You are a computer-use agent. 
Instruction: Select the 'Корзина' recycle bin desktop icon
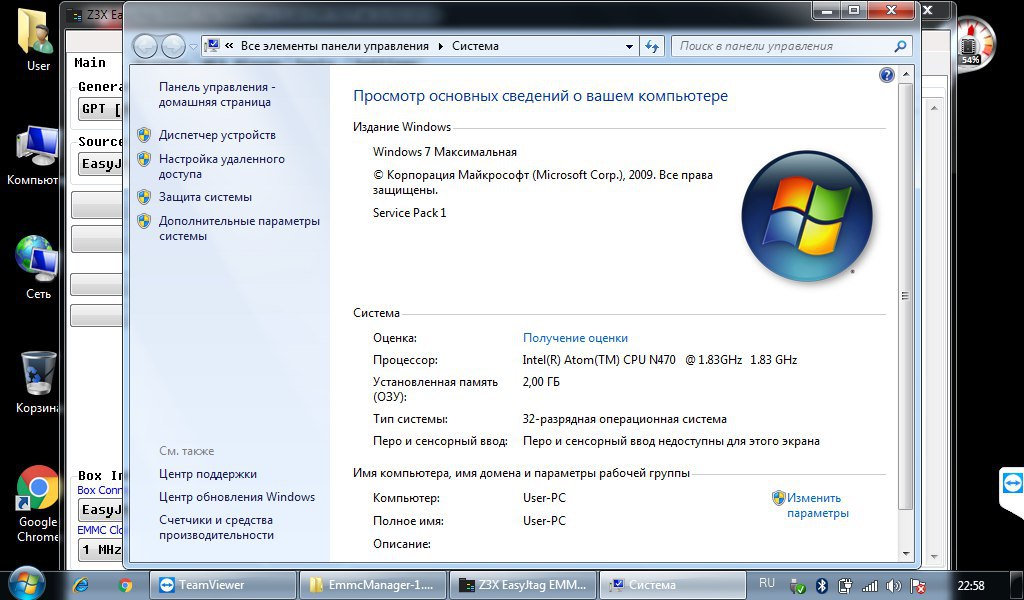tap(38, 383)
